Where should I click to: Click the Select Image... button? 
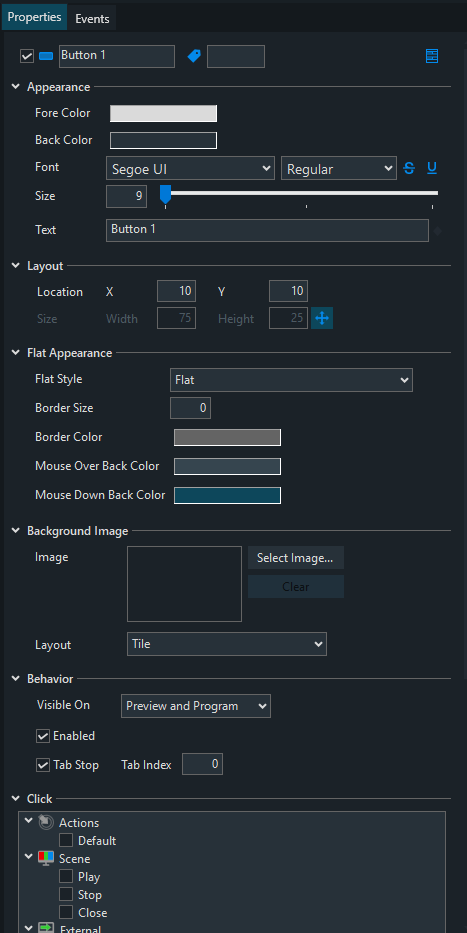pyautogui.click(x=296, y=558)
